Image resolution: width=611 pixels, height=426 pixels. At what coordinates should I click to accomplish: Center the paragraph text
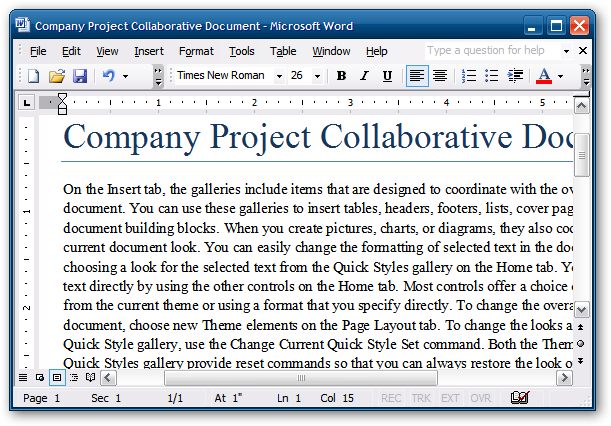coord(438,76)
